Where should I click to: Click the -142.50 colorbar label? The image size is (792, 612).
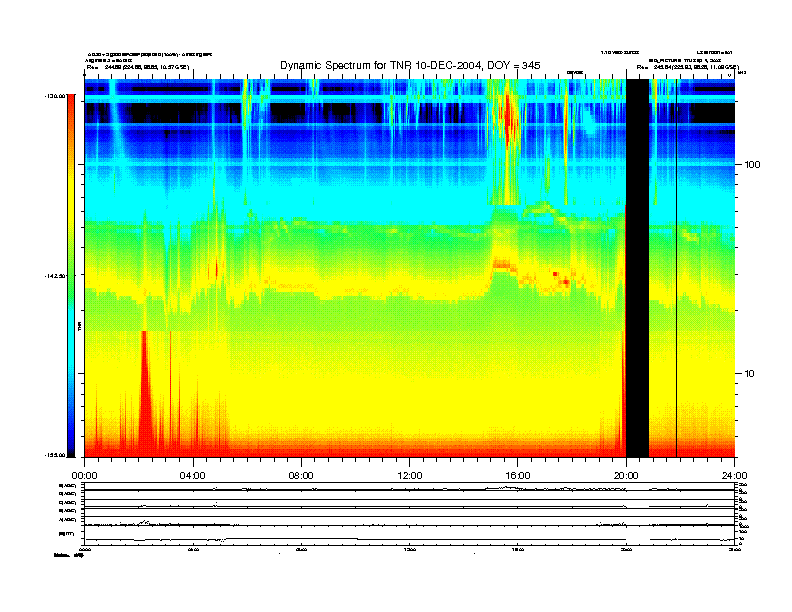(x=55, y=276)
